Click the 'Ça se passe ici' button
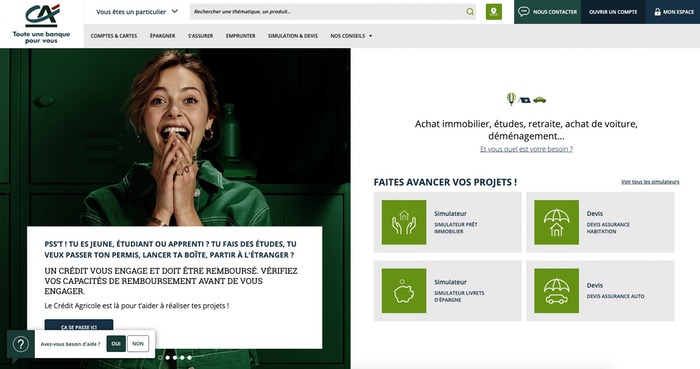700x369 pixels. 79,326
